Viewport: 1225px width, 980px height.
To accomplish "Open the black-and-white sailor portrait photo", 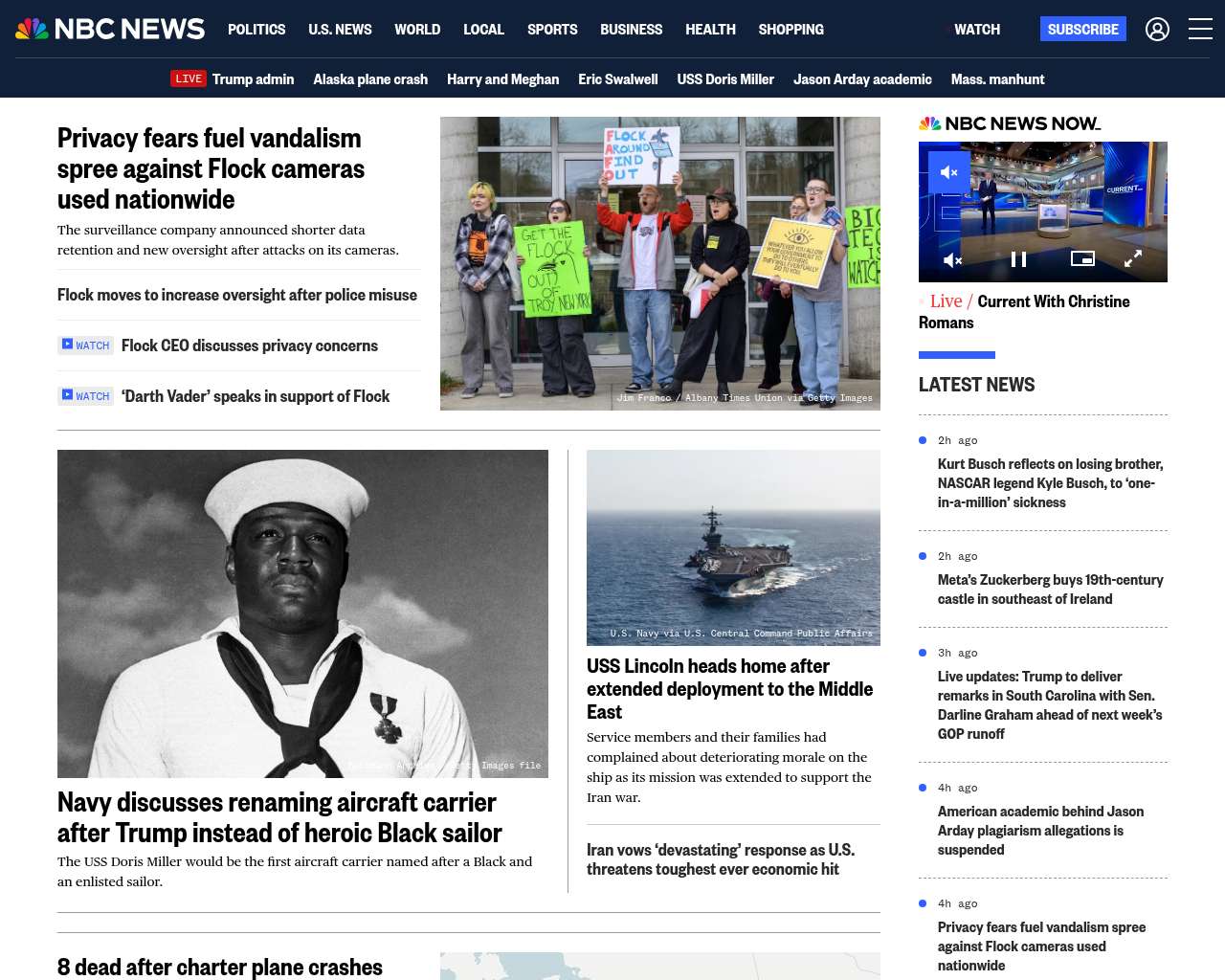I will [302, 613].
